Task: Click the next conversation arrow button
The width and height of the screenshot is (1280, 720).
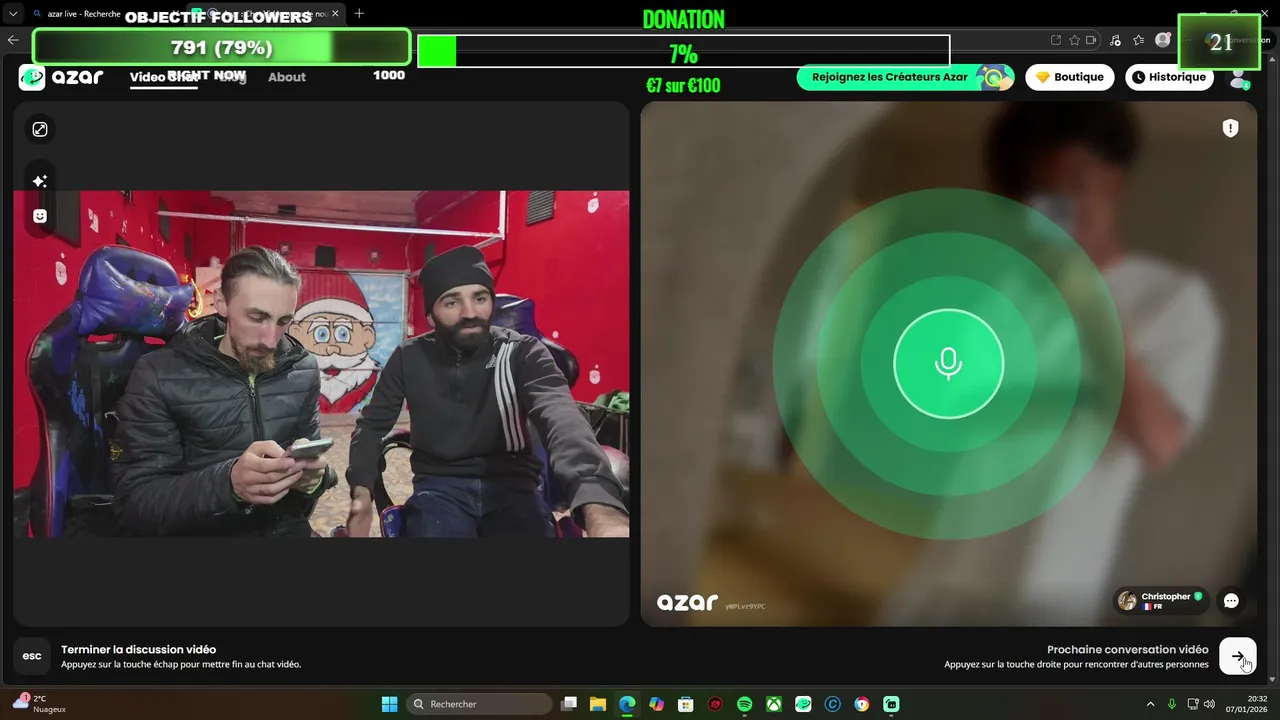Action: pos(1238,657)
